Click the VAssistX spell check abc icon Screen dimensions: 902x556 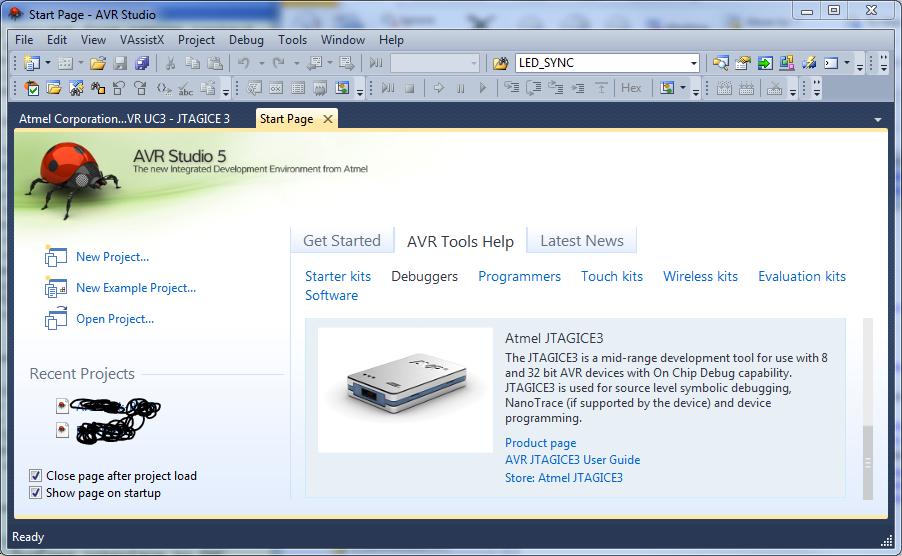(185, 88)
